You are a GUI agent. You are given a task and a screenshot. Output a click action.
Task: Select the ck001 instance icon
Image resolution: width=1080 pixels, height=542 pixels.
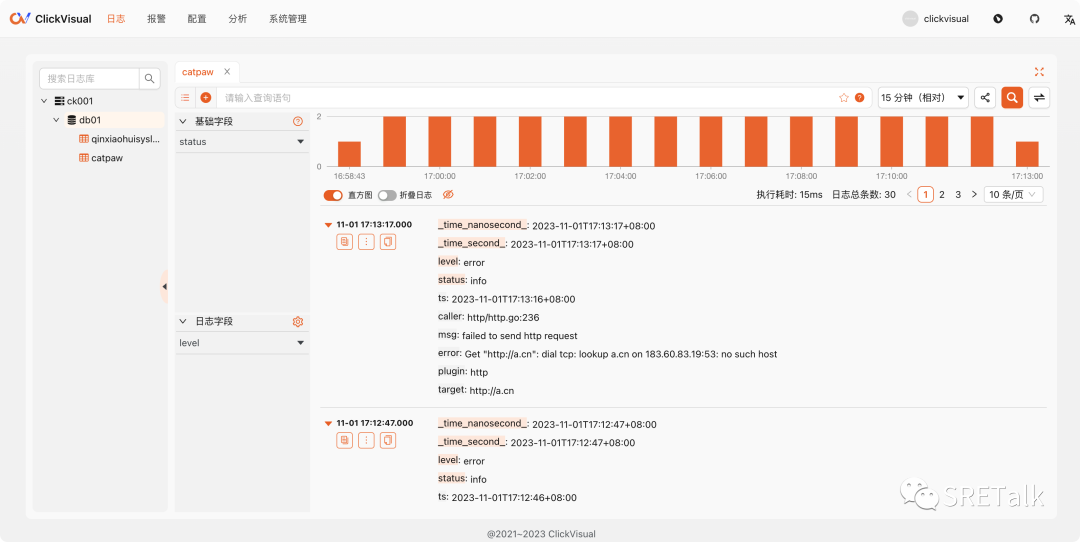pos(59,101)
